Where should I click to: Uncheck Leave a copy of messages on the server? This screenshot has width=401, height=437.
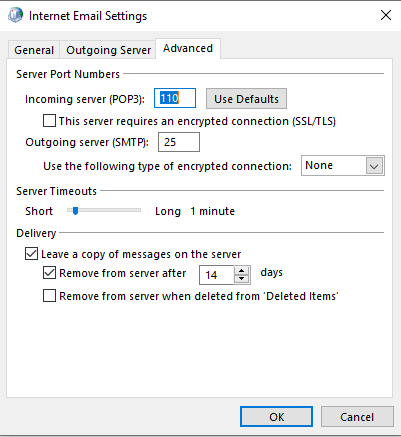pos(31,254)
